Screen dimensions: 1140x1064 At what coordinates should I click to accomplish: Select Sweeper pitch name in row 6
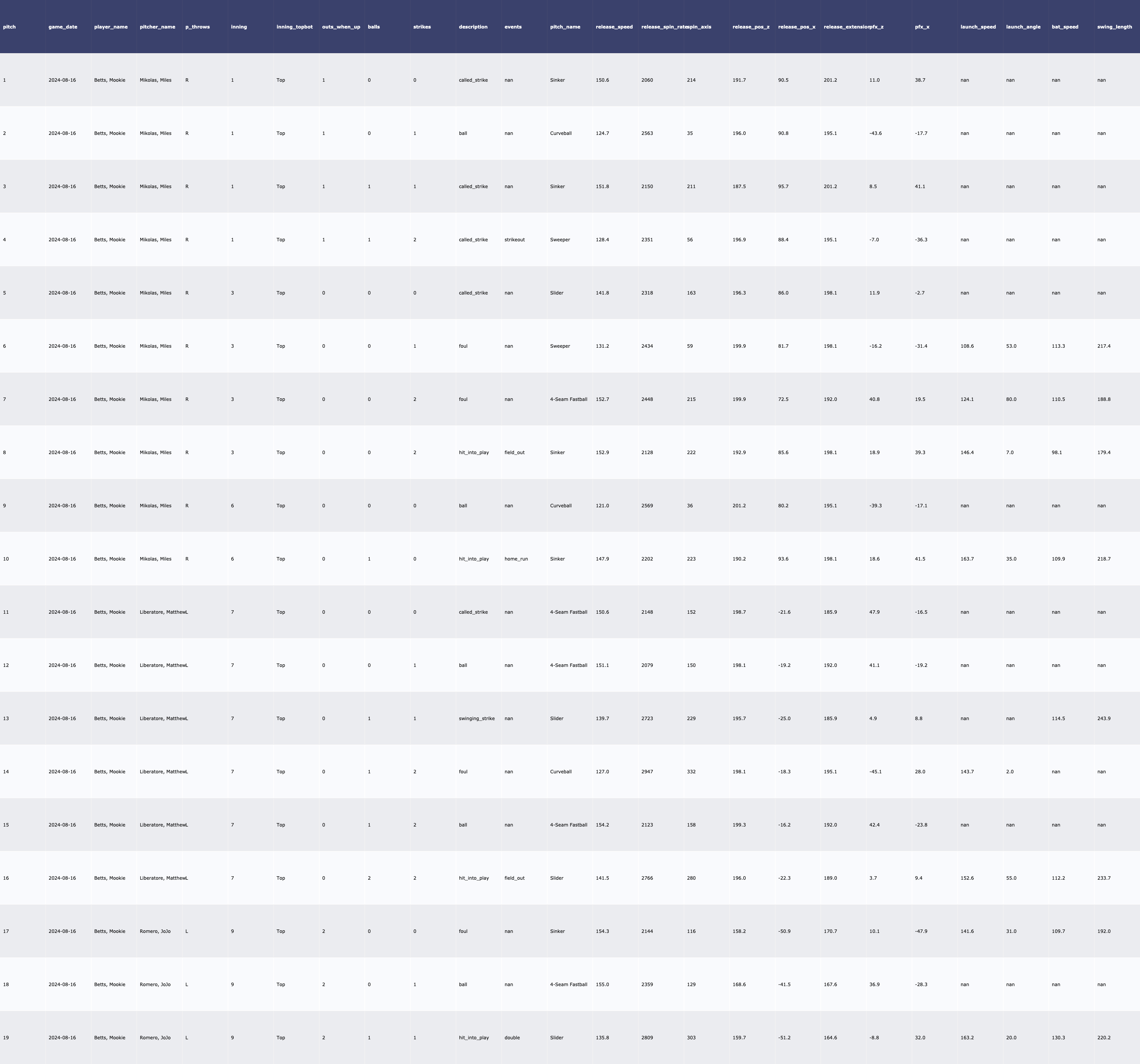pos(560,346)
